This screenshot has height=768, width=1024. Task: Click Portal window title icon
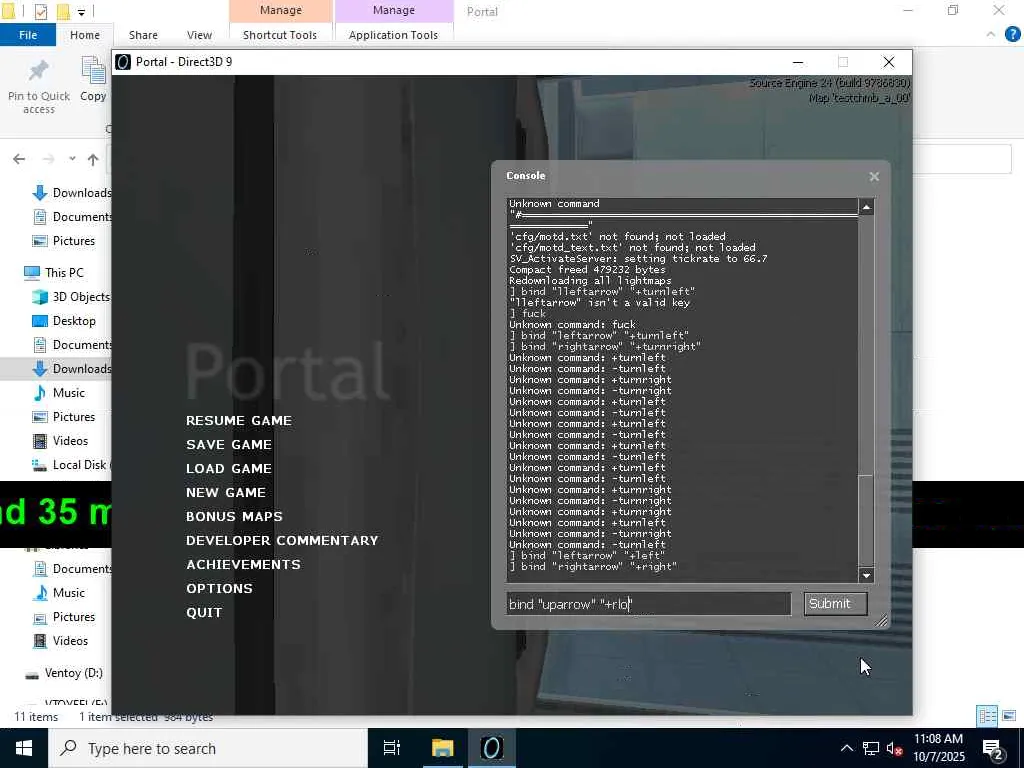coord(123,61)
